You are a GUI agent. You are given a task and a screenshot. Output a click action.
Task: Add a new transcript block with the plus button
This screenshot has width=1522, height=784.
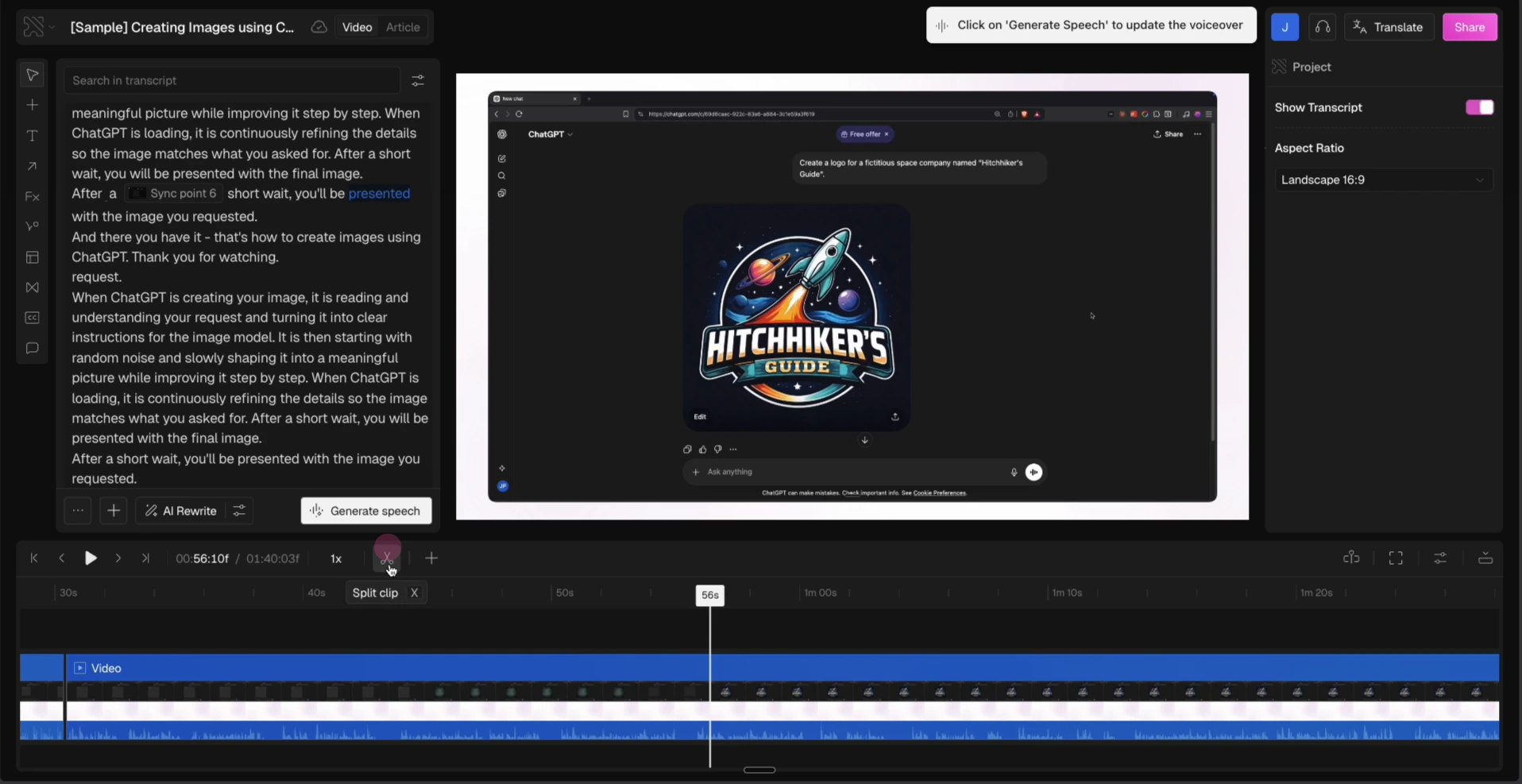(x=114, y=511)
